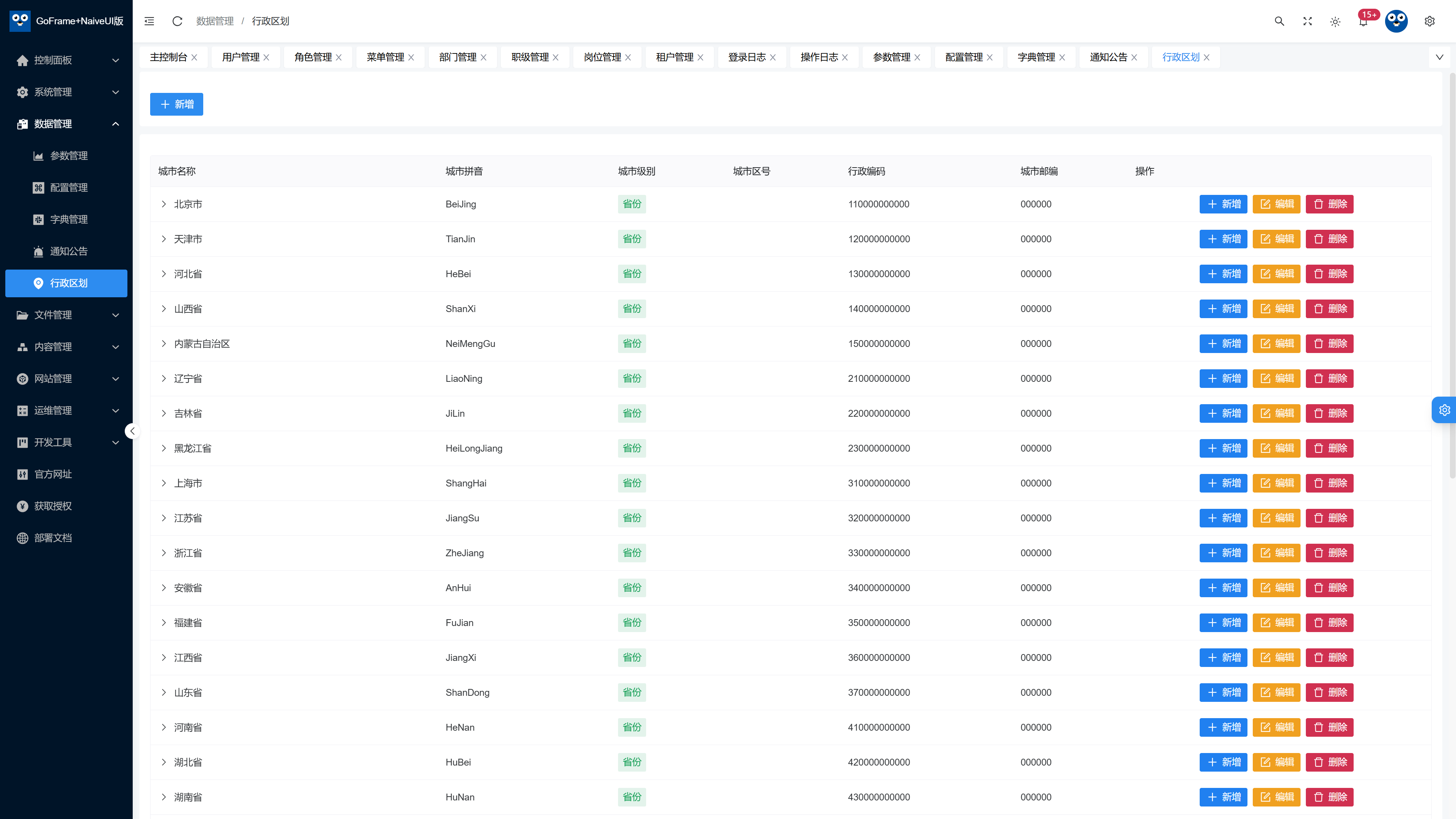1456x819 pixels.
Task: Close the 主控制台 tab
Action: tap(195, 57)
